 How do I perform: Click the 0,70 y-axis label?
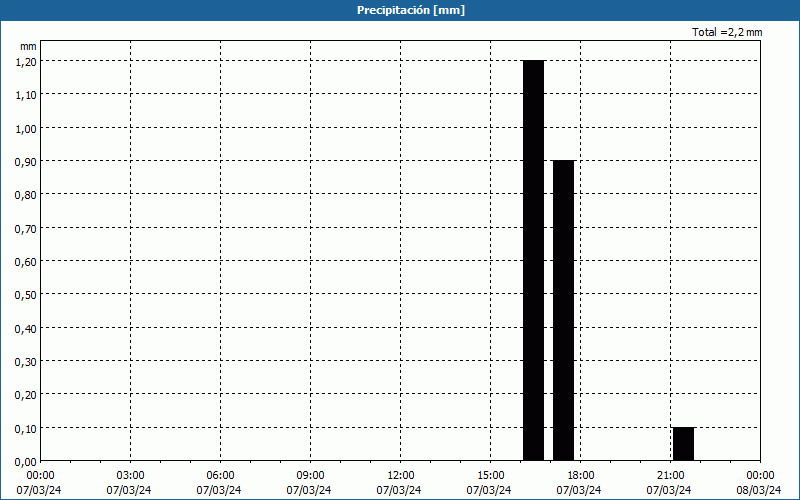point(26,229)
